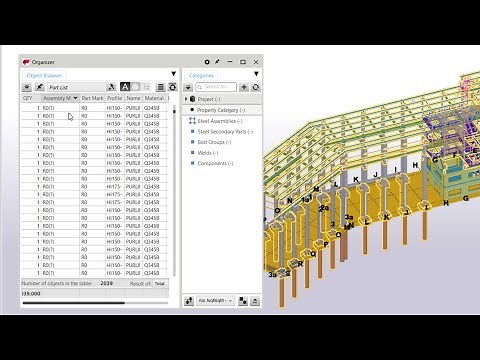Select Steel Secondary Parts category

tap(225, 132)
